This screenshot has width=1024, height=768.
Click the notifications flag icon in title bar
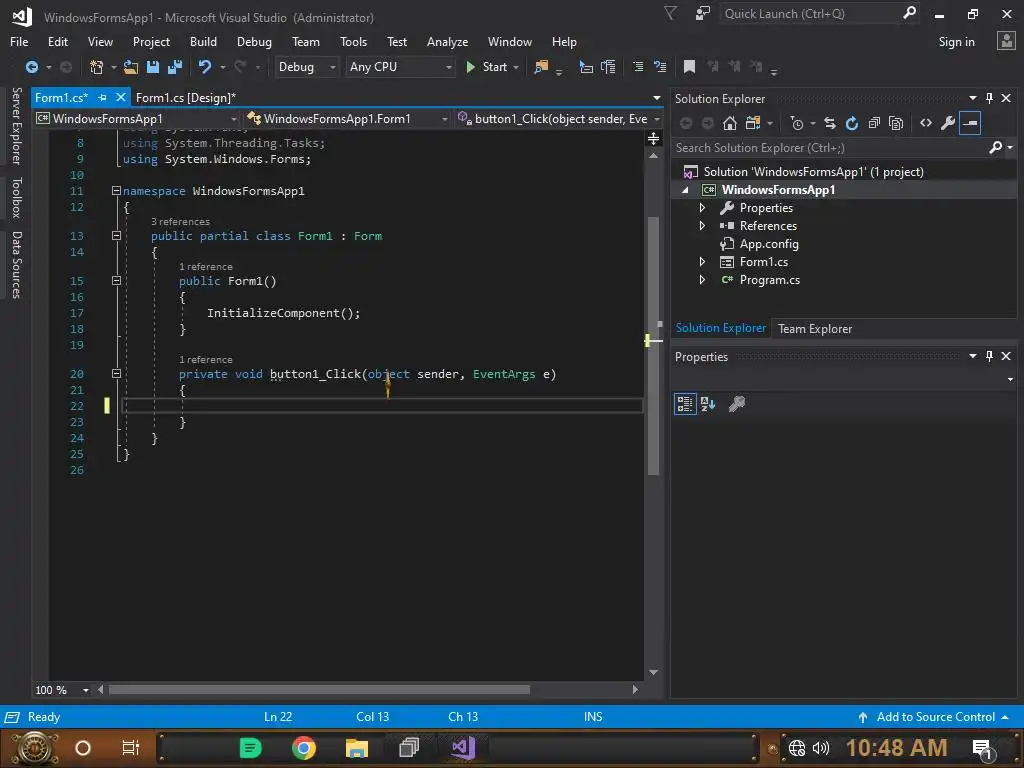pyautogui.click(x=670, y=14)
